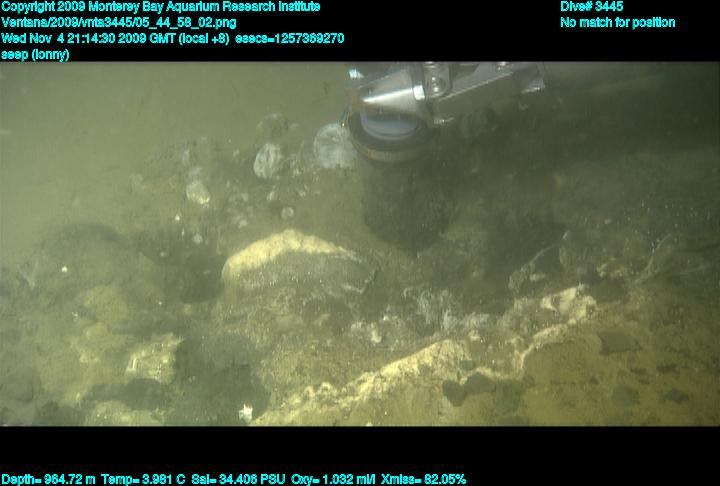Click the 'esecs=1257369270' value
Image resolution: width=720 pixels, height=486 pixels.
(289, 38)
